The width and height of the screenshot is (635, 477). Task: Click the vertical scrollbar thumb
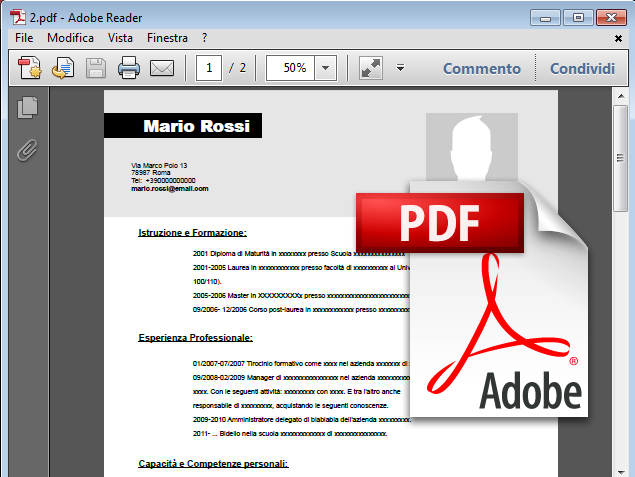tap(620, 158)
